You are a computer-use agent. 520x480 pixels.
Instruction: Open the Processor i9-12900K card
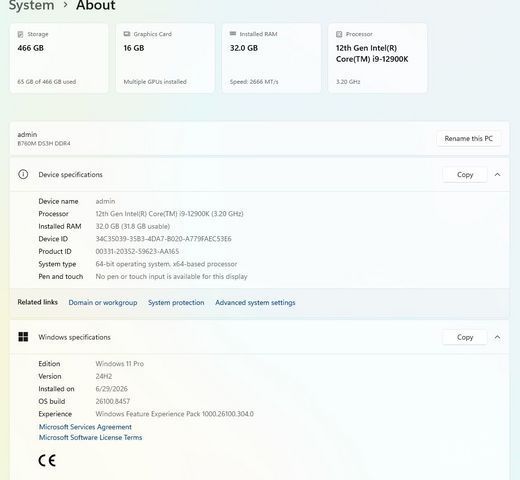pyautogui.click(x=378, y=58)
